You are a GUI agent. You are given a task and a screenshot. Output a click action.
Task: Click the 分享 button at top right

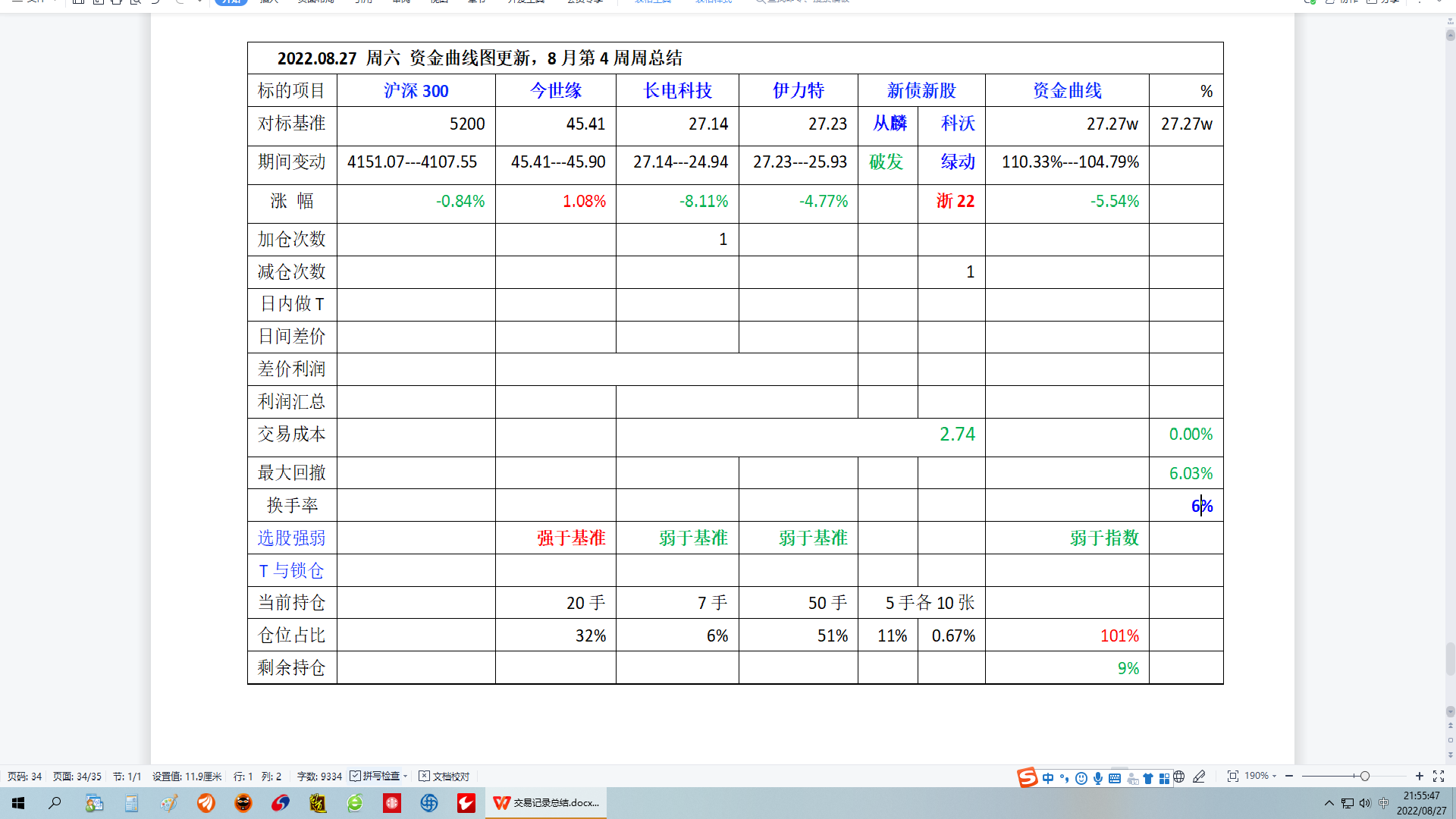(1389, 2)
